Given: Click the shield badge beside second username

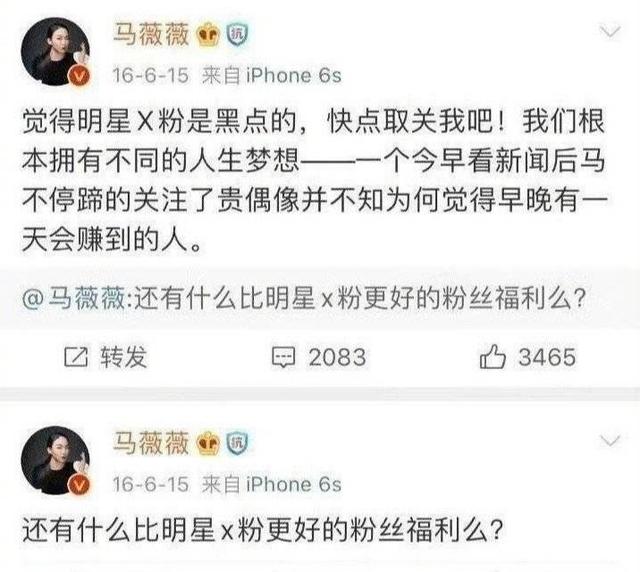Looking at the screenshot, I should point(237,443).
